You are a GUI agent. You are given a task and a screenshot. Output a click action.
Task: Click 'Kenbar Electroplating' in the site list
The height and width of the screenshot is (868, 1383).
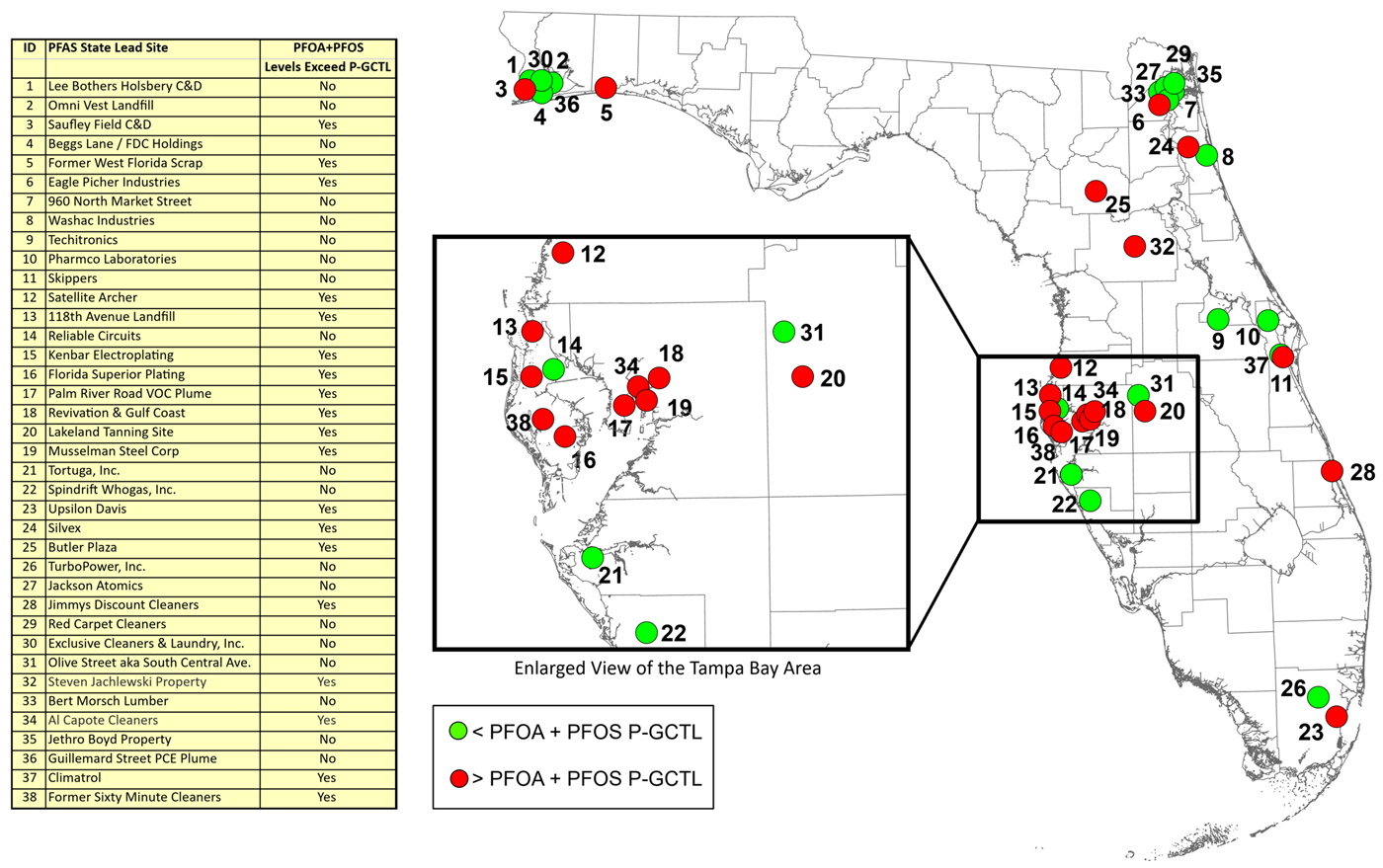(x=111, y=355)
